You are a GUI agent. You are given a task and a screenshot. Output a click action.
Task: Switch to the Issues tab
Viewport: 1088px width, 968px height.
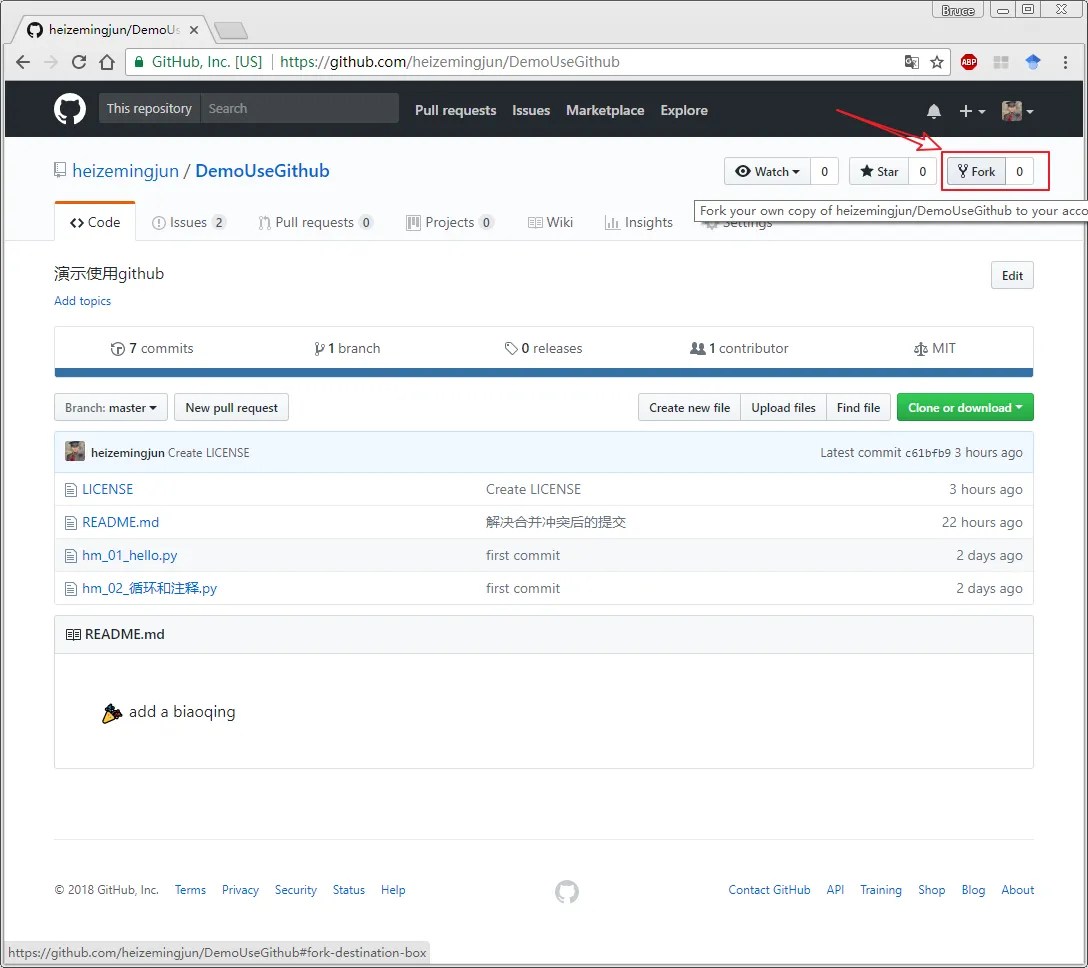188,223
